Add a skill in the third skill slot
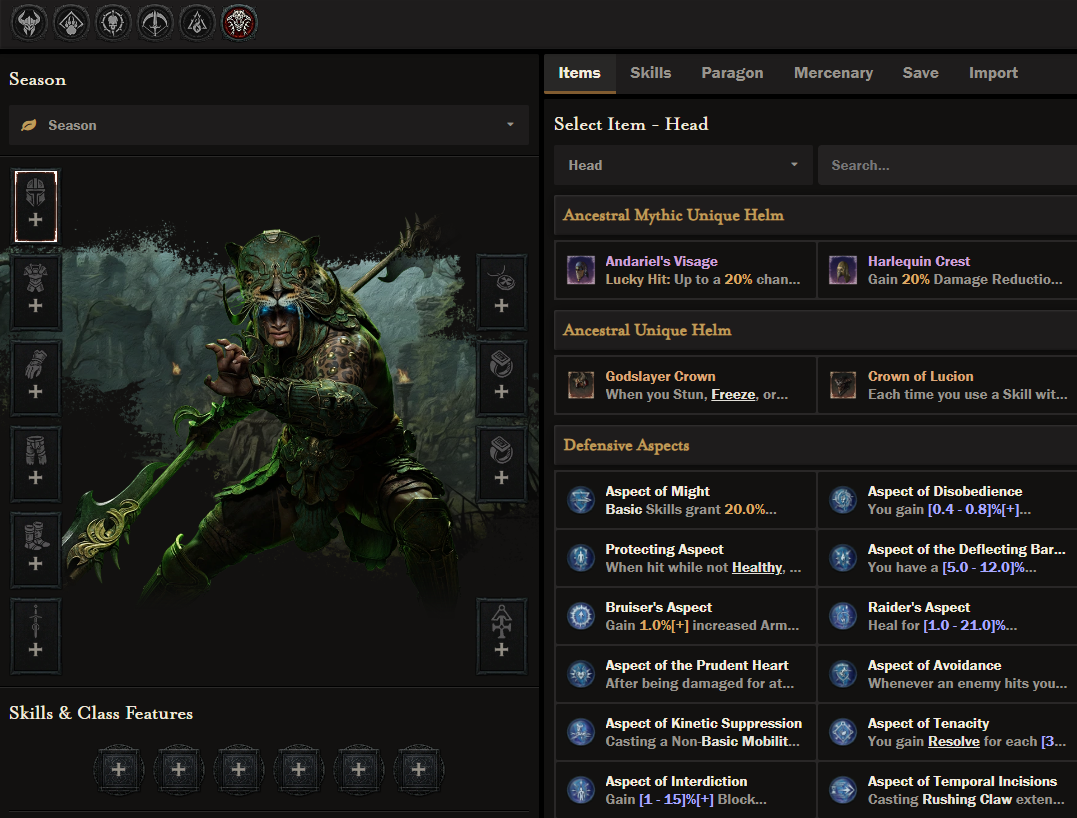 point(238,769)
